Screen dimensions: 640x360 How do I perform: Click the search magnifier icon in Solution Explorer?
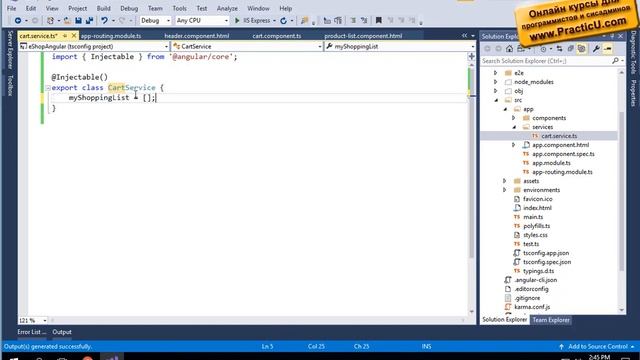pos(616,61)
